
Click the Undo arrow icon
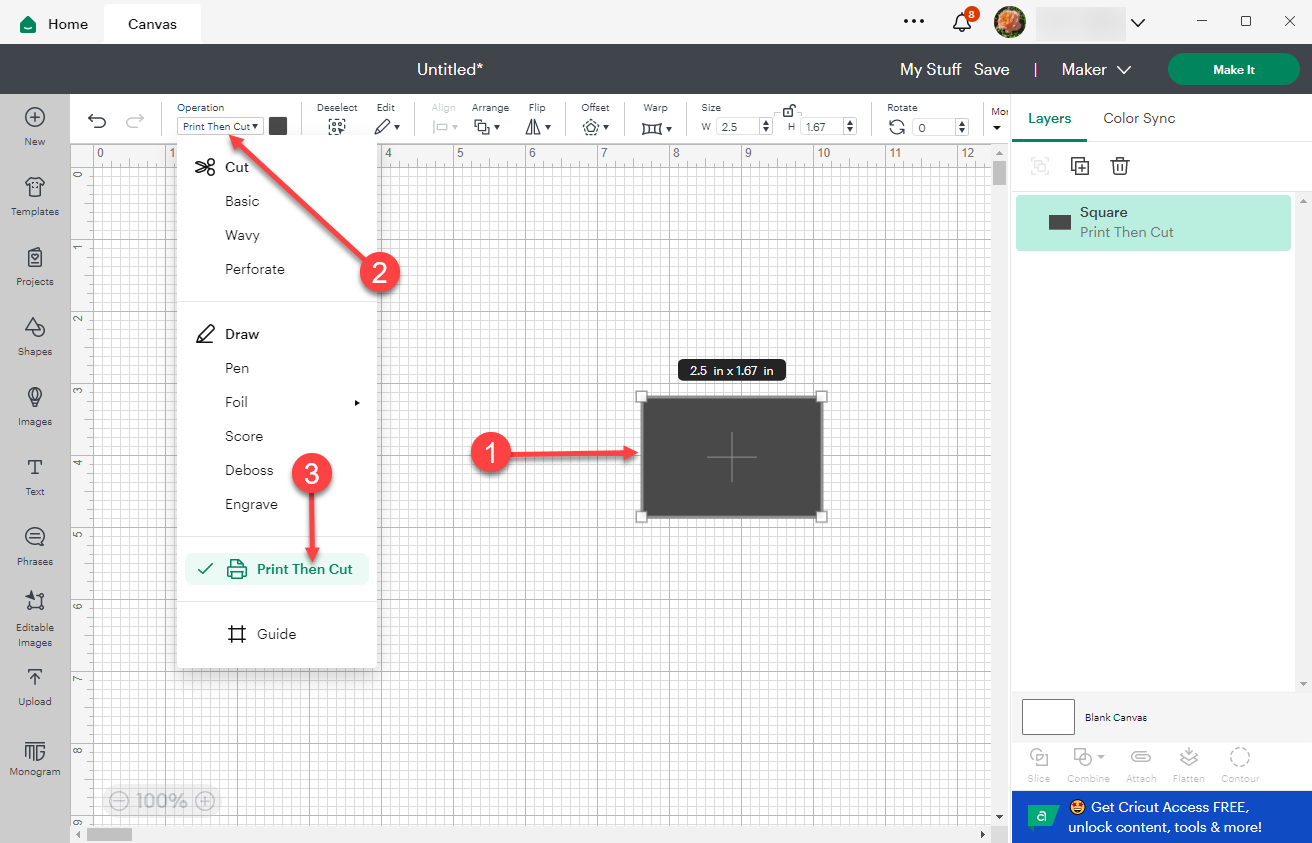coord(97,121)
